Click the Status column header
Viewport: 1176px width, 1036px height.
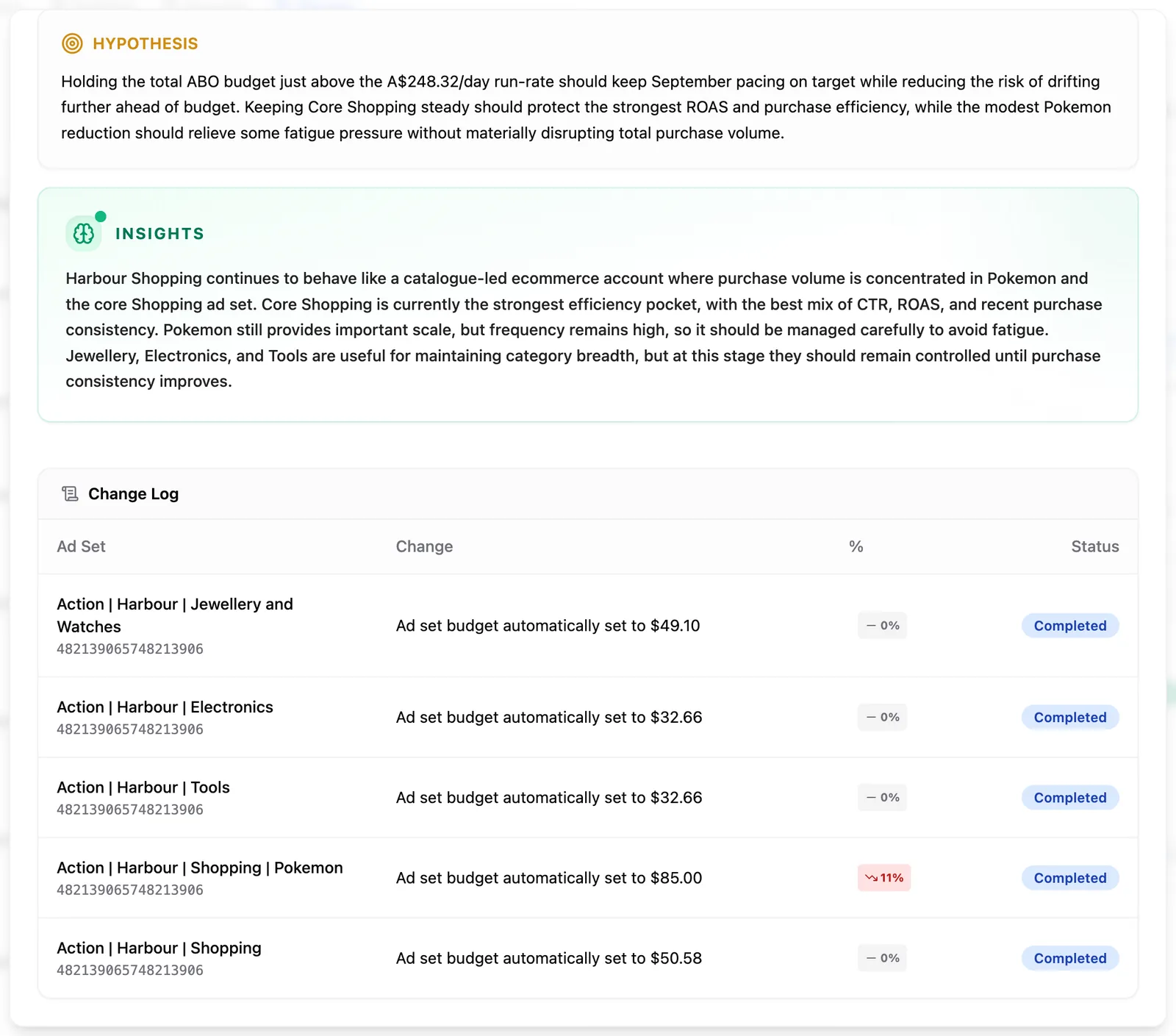coord(1095,546)
